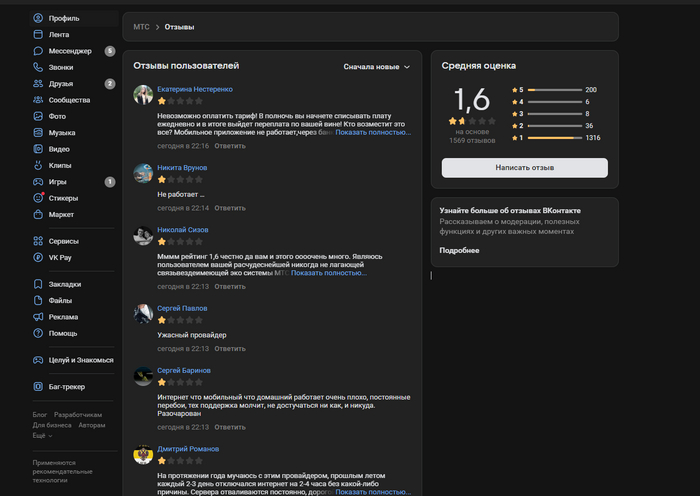Click the Сервисы services grid icon
700x496 pixels.
[x=38, y=241]
